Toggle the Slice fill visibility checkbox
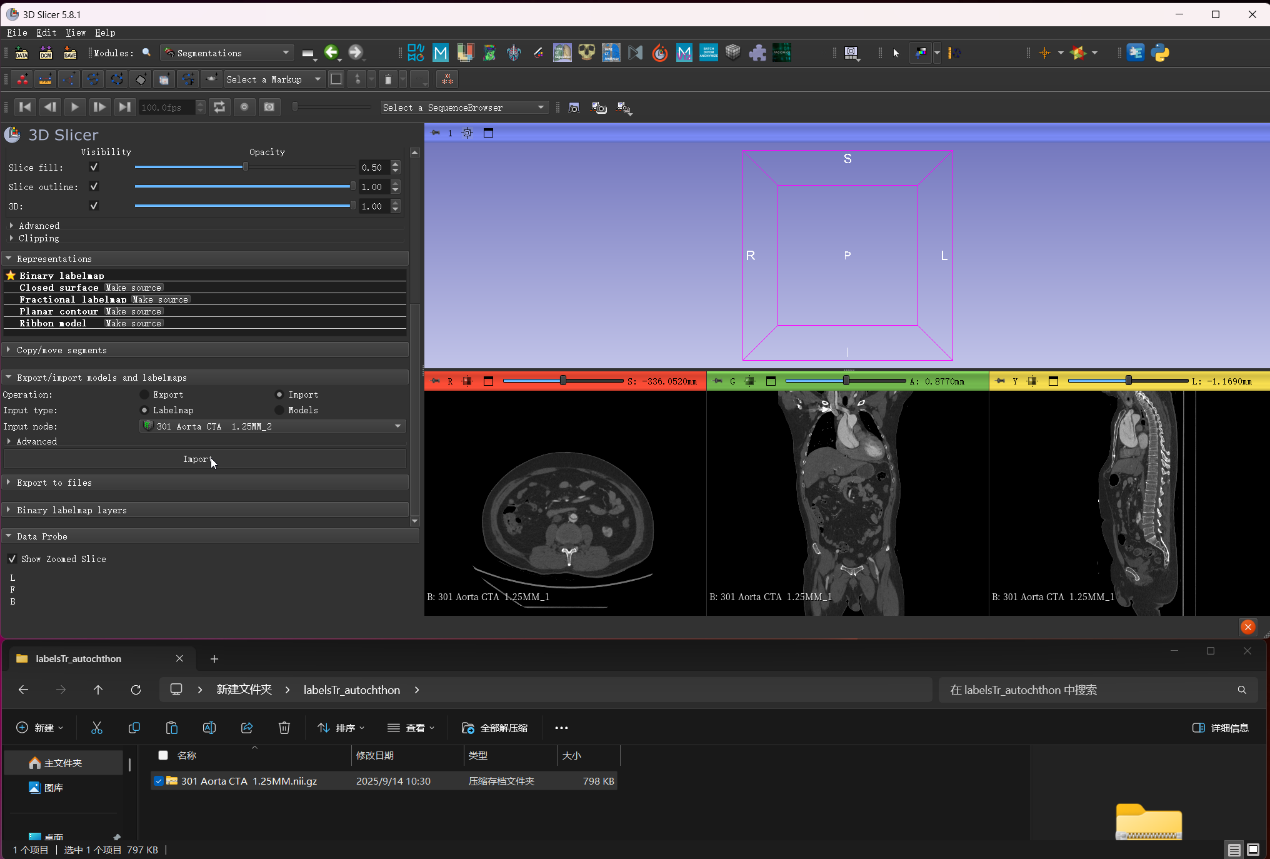Screen dimensions: 1270x859 tap(94, 168)
